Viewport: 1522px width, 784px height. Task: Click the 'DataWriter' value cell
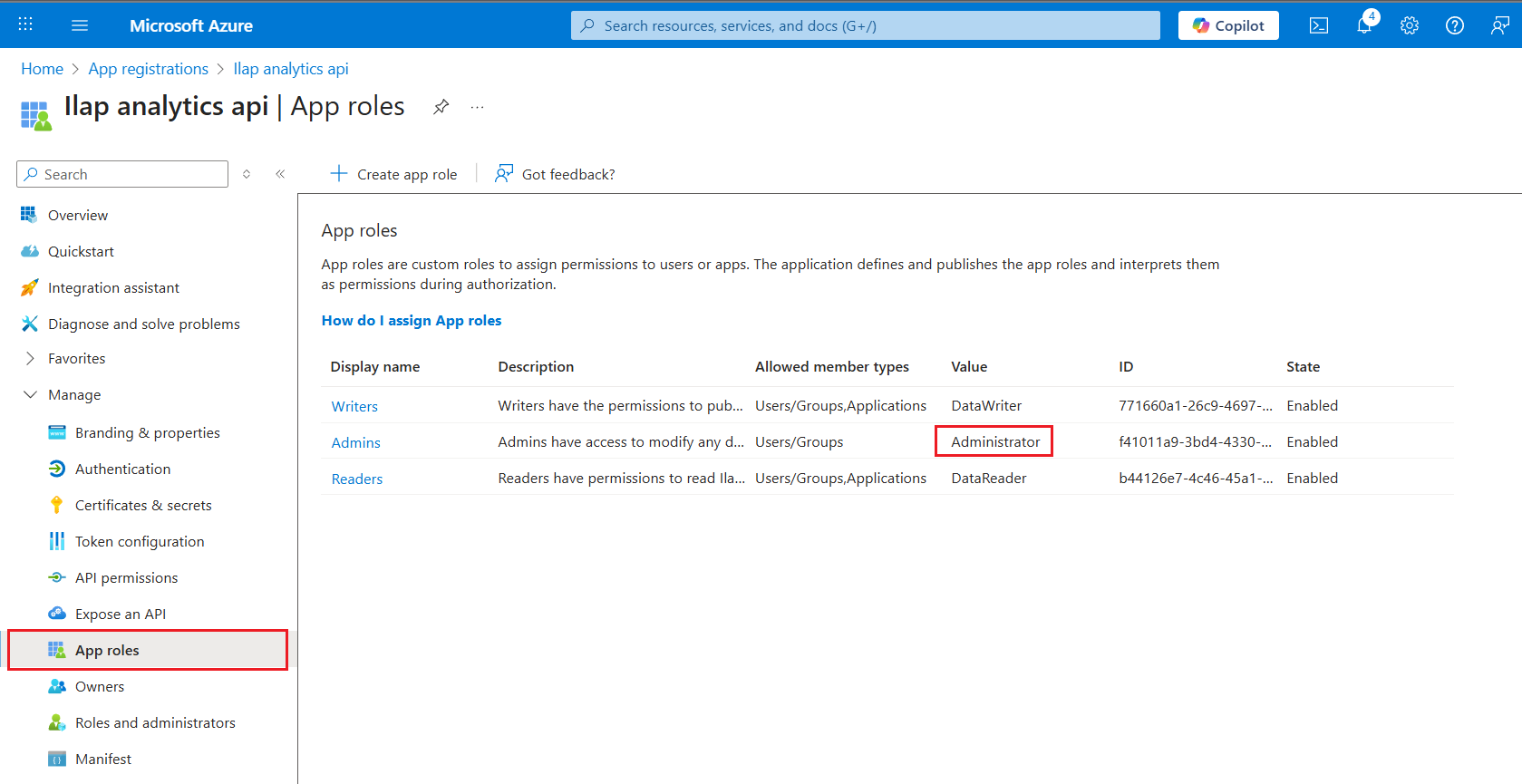point(986,405)
